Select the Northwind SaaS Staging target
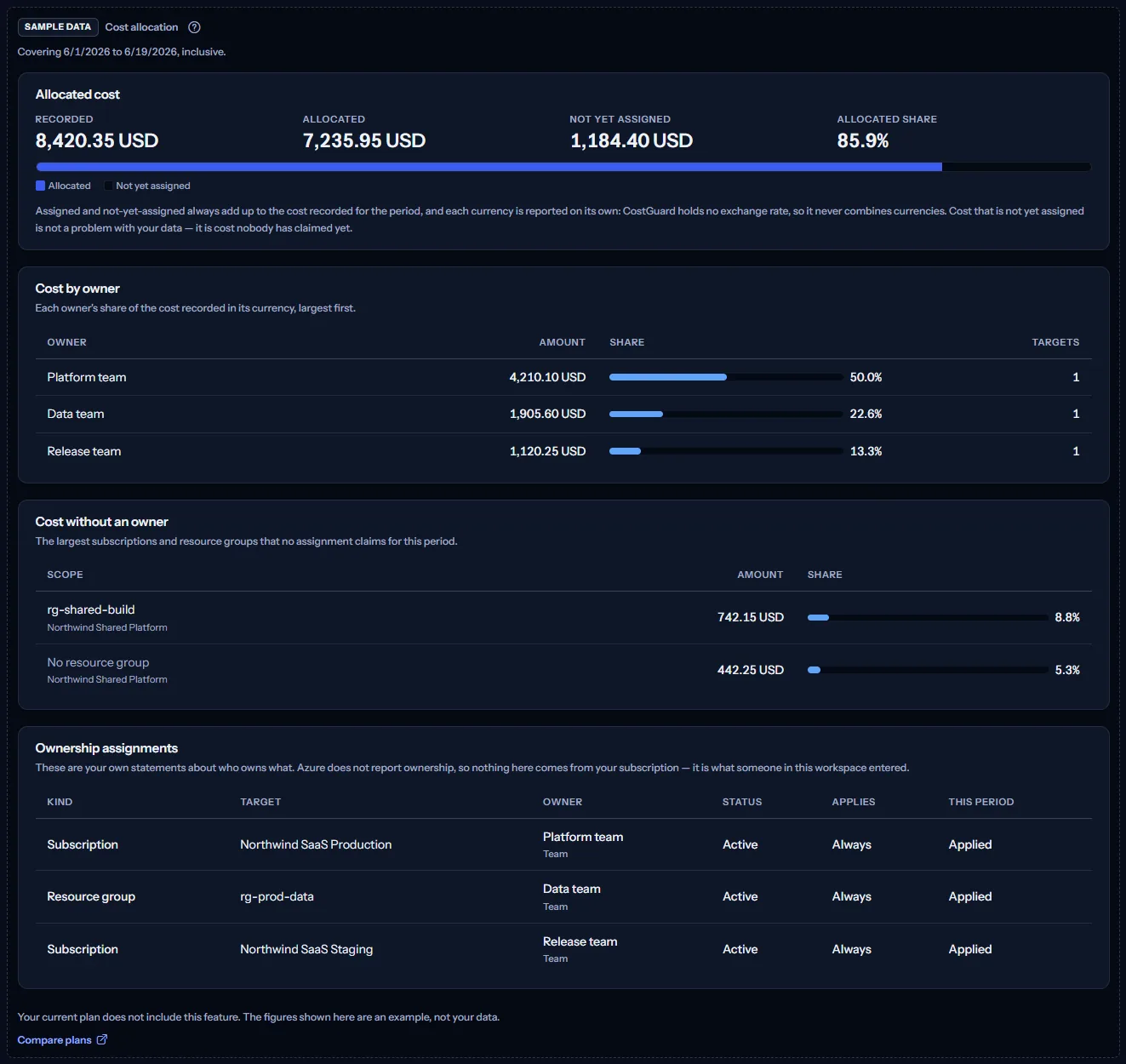1126x1064 pixels. pyautogui.click(x=306, y=949)
